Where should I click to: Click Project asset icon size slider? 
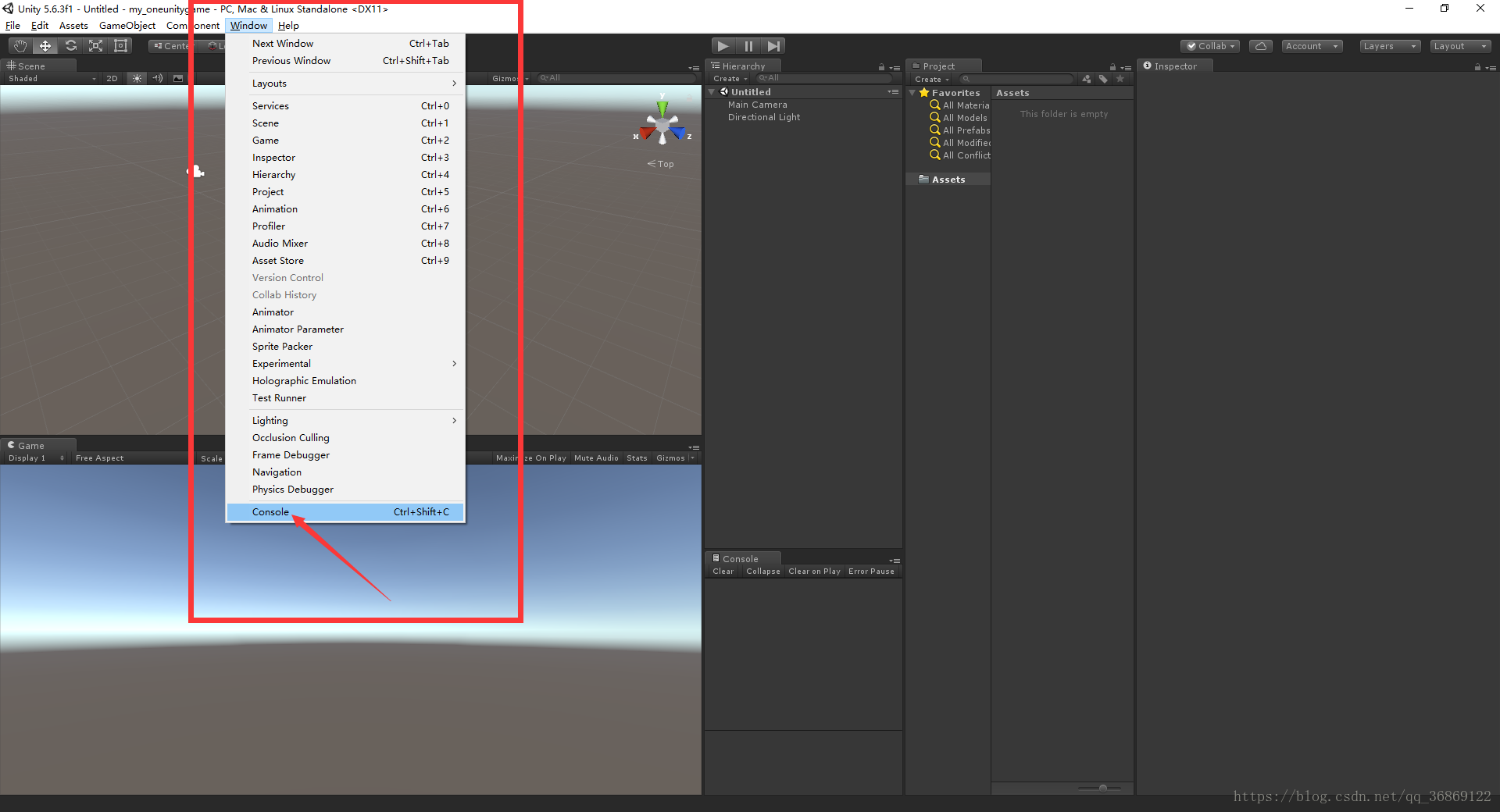click(1102, 789)
